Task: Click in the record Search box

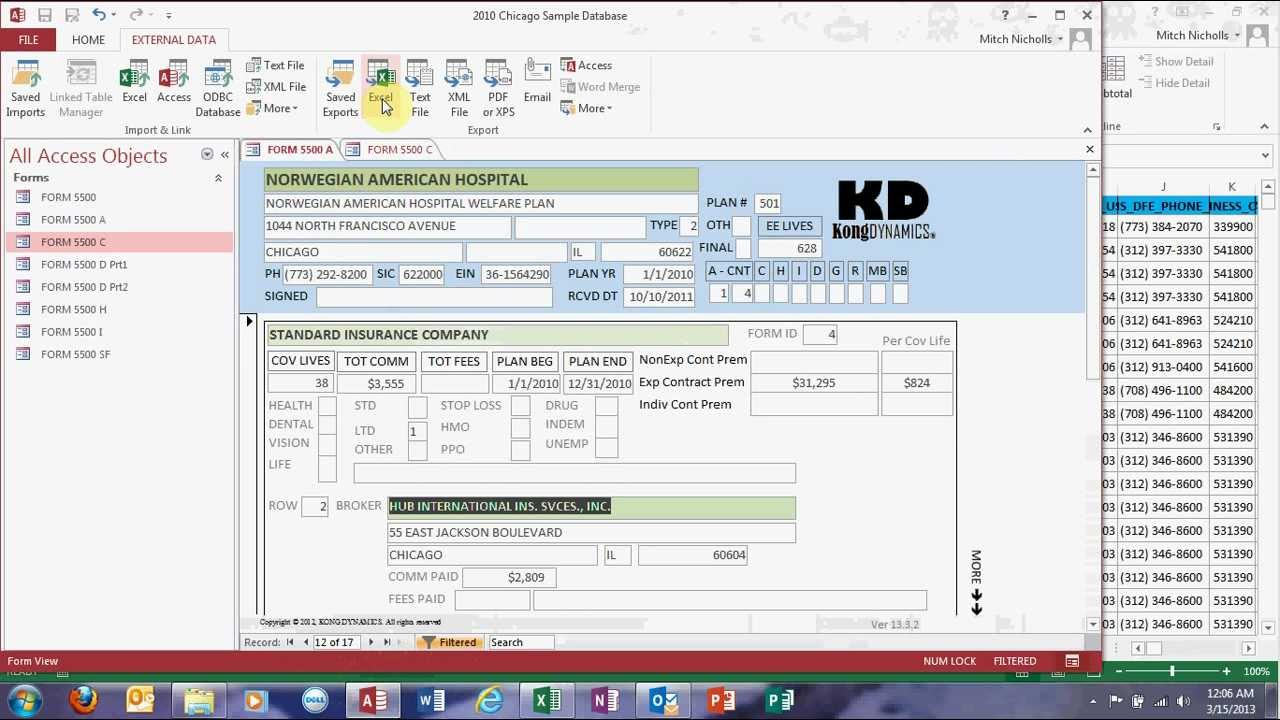Action: [520, 642]
